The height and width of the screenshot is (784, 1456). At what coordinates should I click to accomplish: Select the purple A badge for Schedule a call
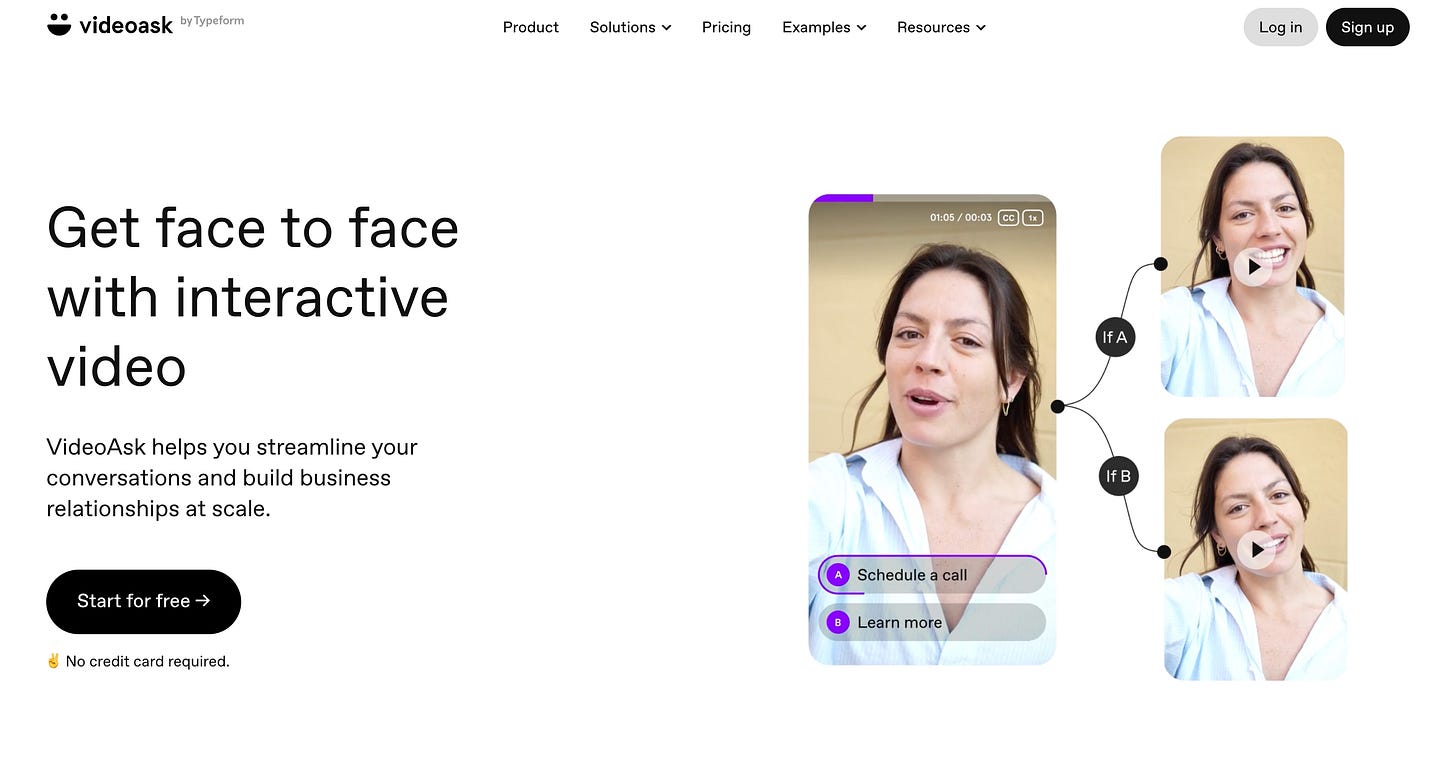[838, 575]
